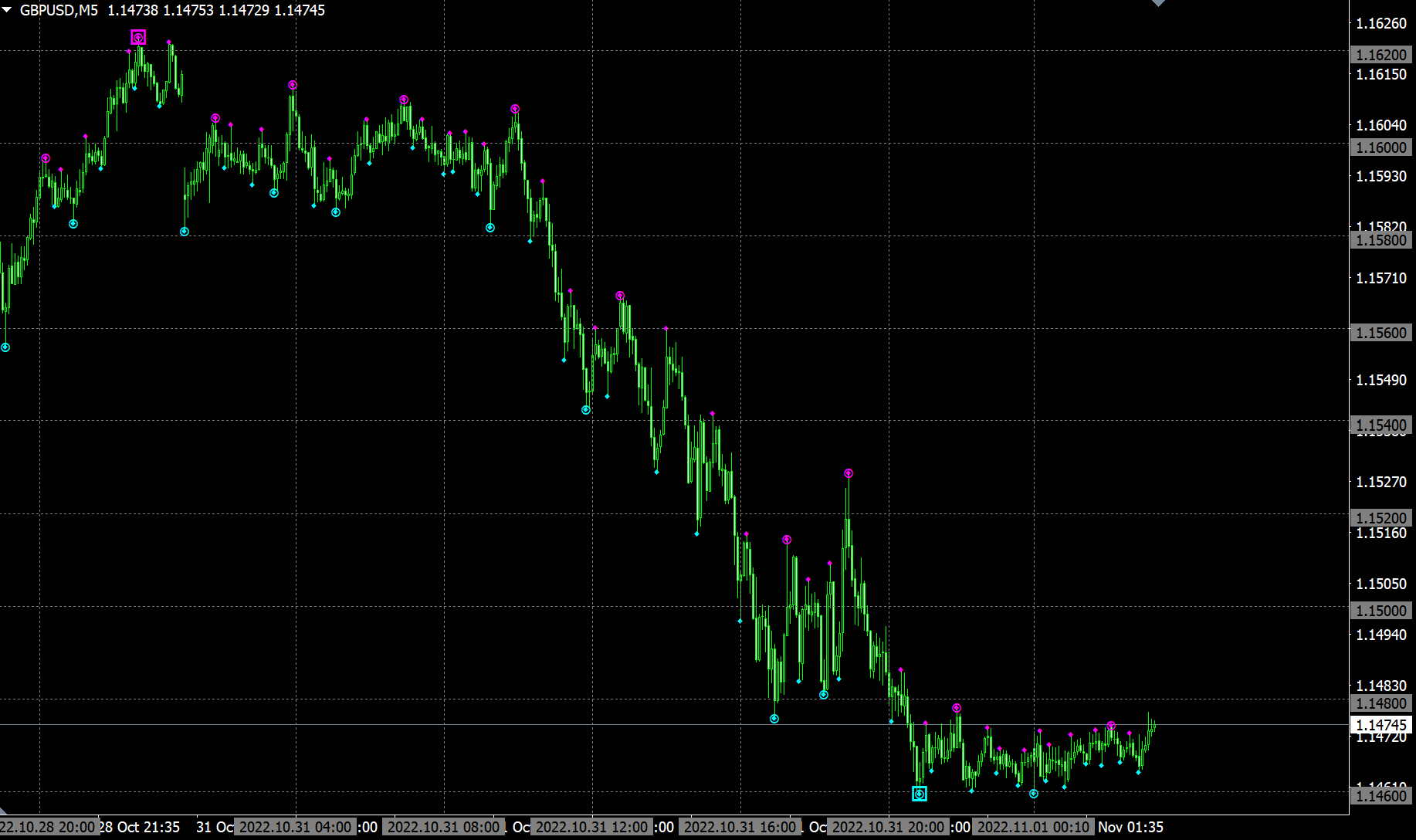Click the OHLC low value 1.14729 in header
The width and height of the screenshot is (1416, 840).
tap(244, 10)
